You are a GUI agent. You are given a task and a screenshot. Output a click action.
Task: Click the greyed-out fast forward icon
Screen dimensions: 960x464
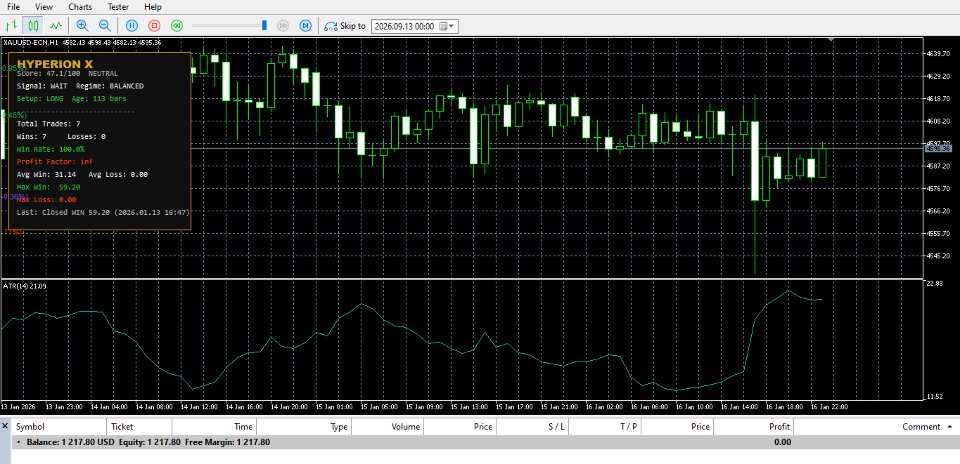click(x=283, y=26)
